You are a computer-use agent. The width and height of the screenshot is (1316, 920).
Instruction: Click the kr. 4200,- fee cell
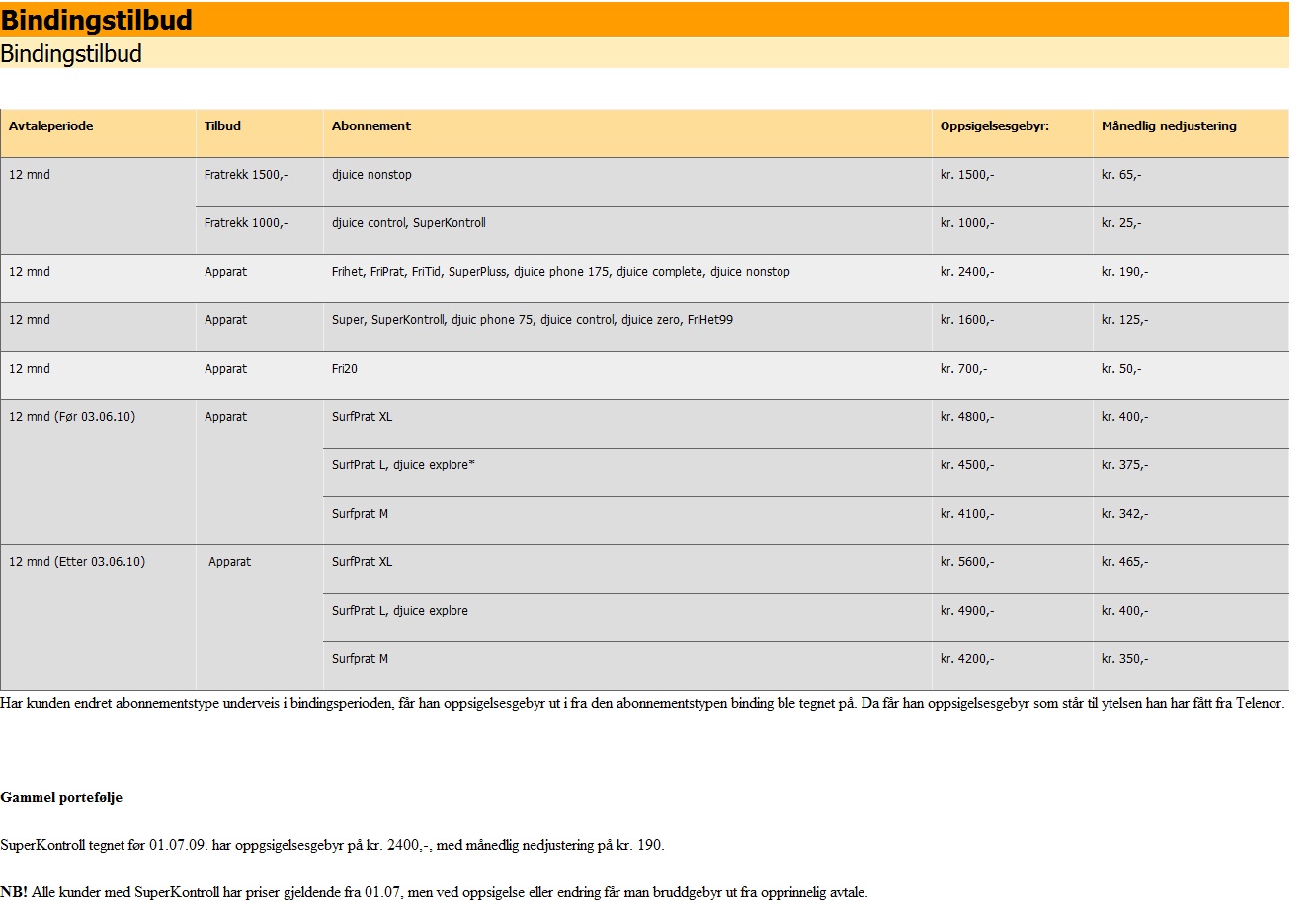1012,666
